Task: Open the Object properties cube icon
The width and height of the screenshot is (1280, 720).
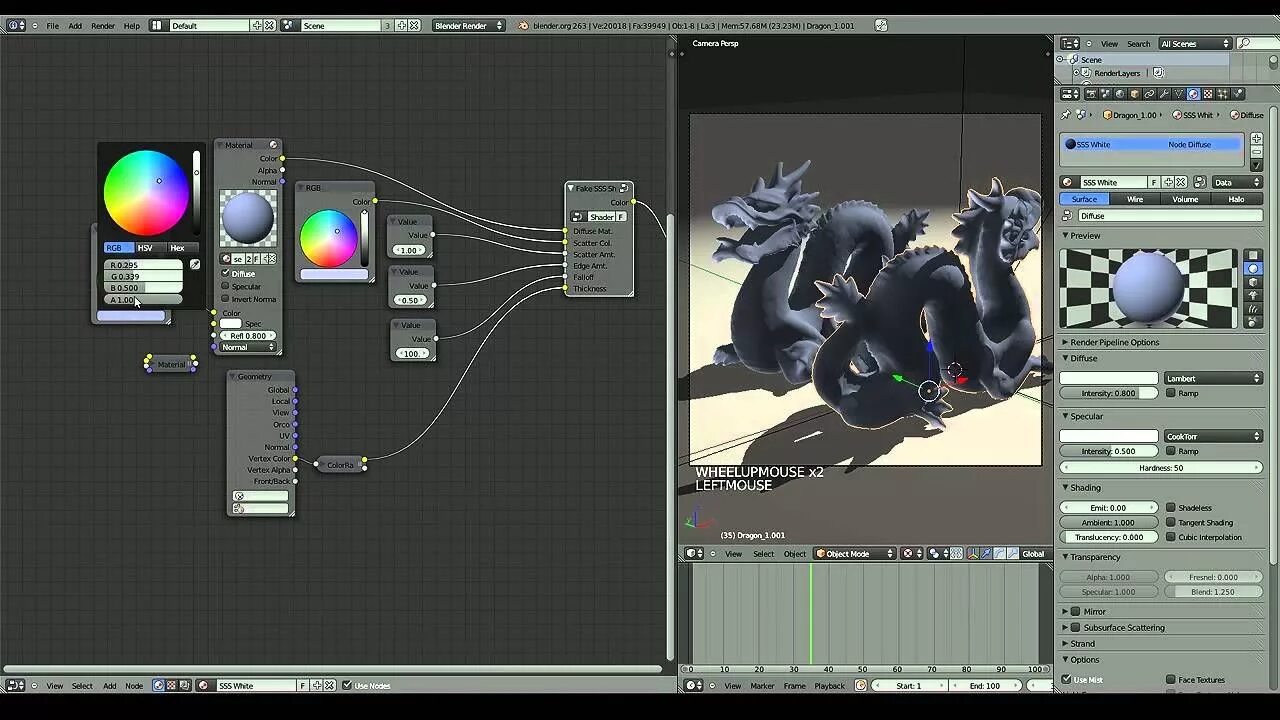Action: coord(1134,94)
